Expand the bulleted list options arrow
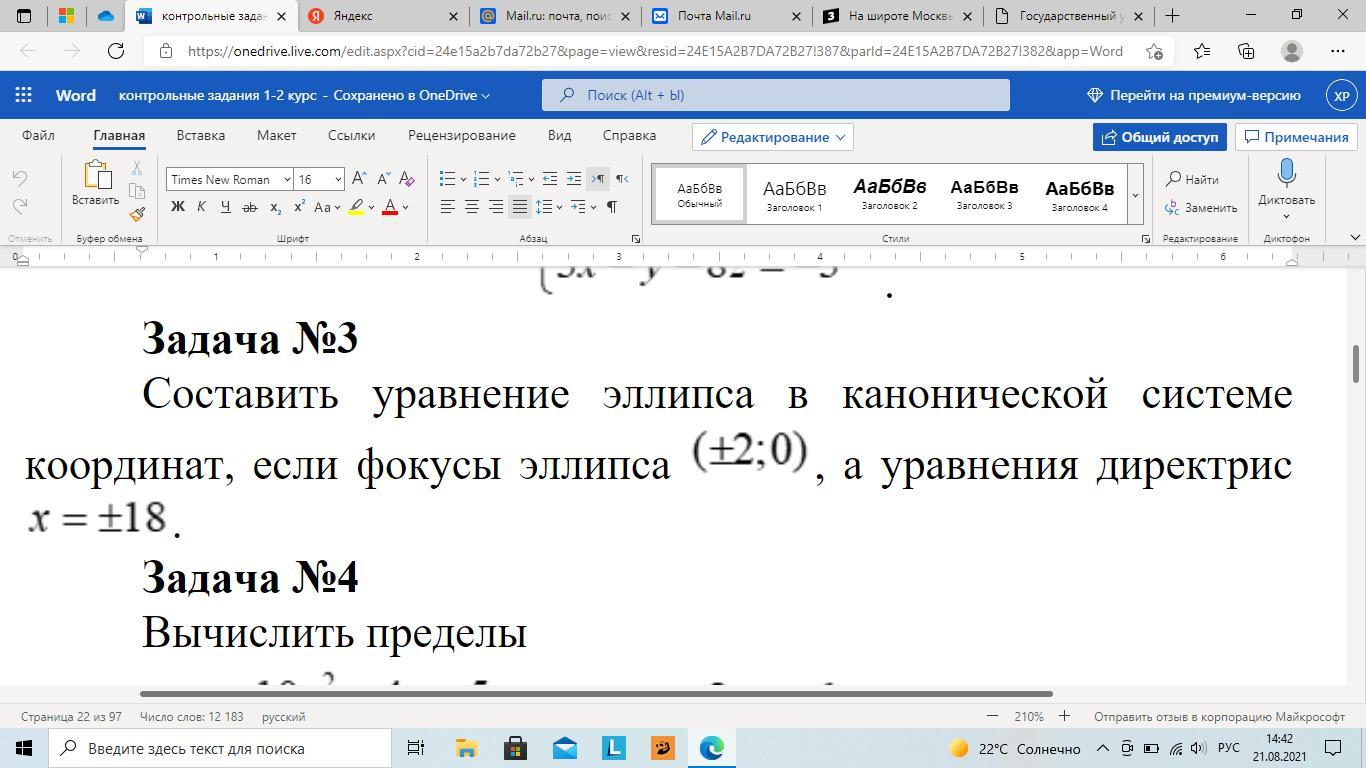Viewport: 1366px width, 768px height. (x=463, y=179)
